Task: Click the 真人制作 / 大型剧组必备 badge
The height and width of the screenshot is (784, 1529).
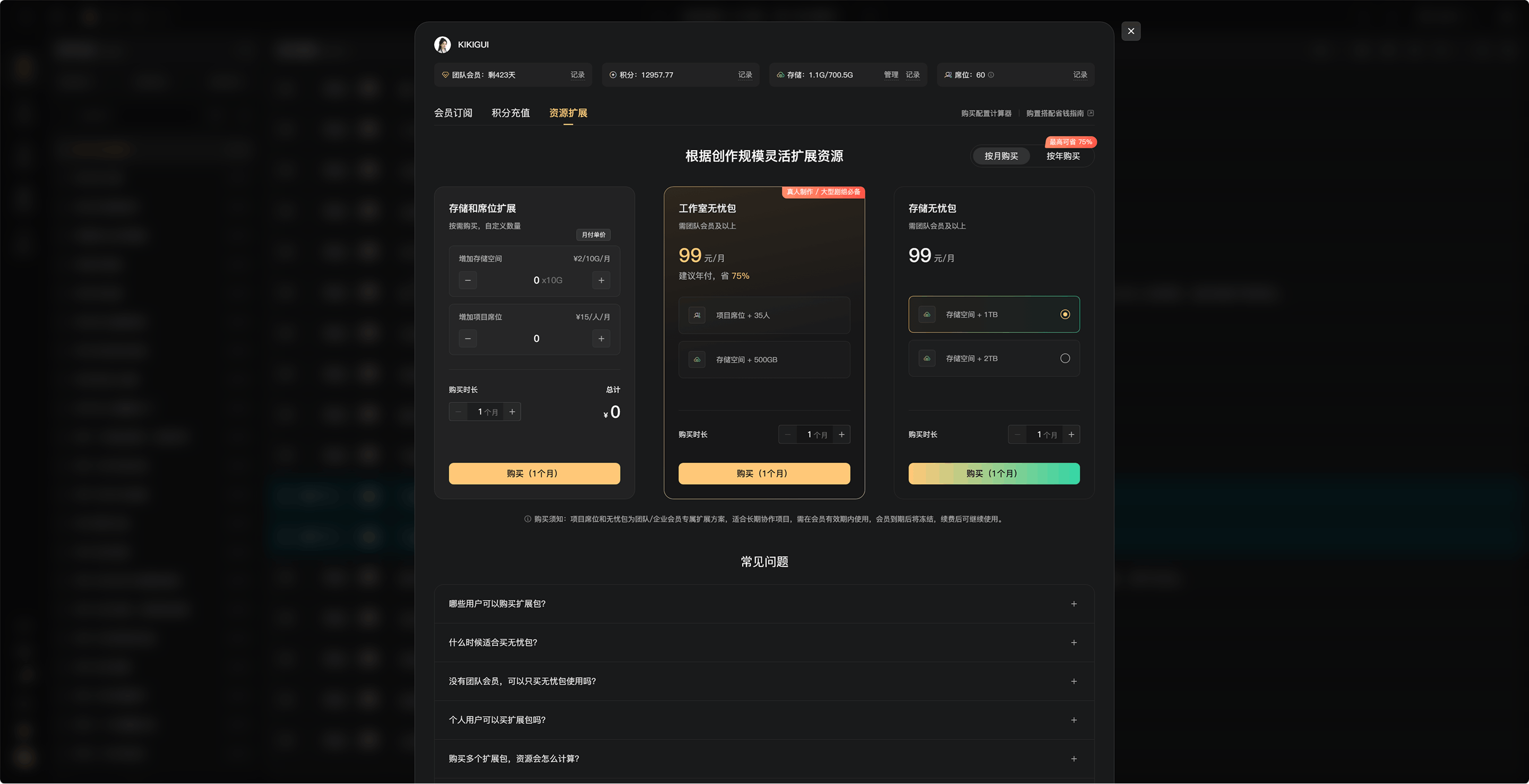Action: coord(823,192)
